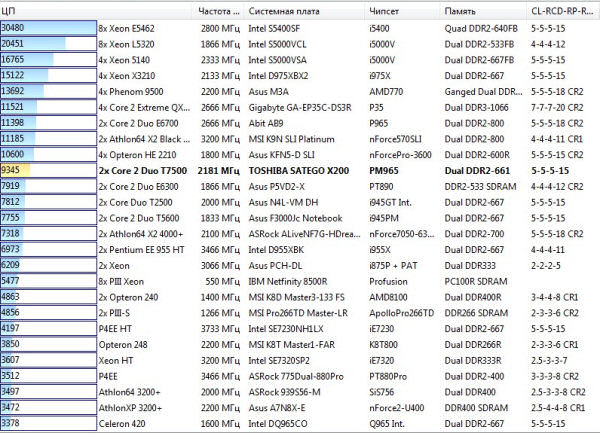Select row Athlon64 3200+
This screenshot has width=600, height=433.
[x=300, y=392]
